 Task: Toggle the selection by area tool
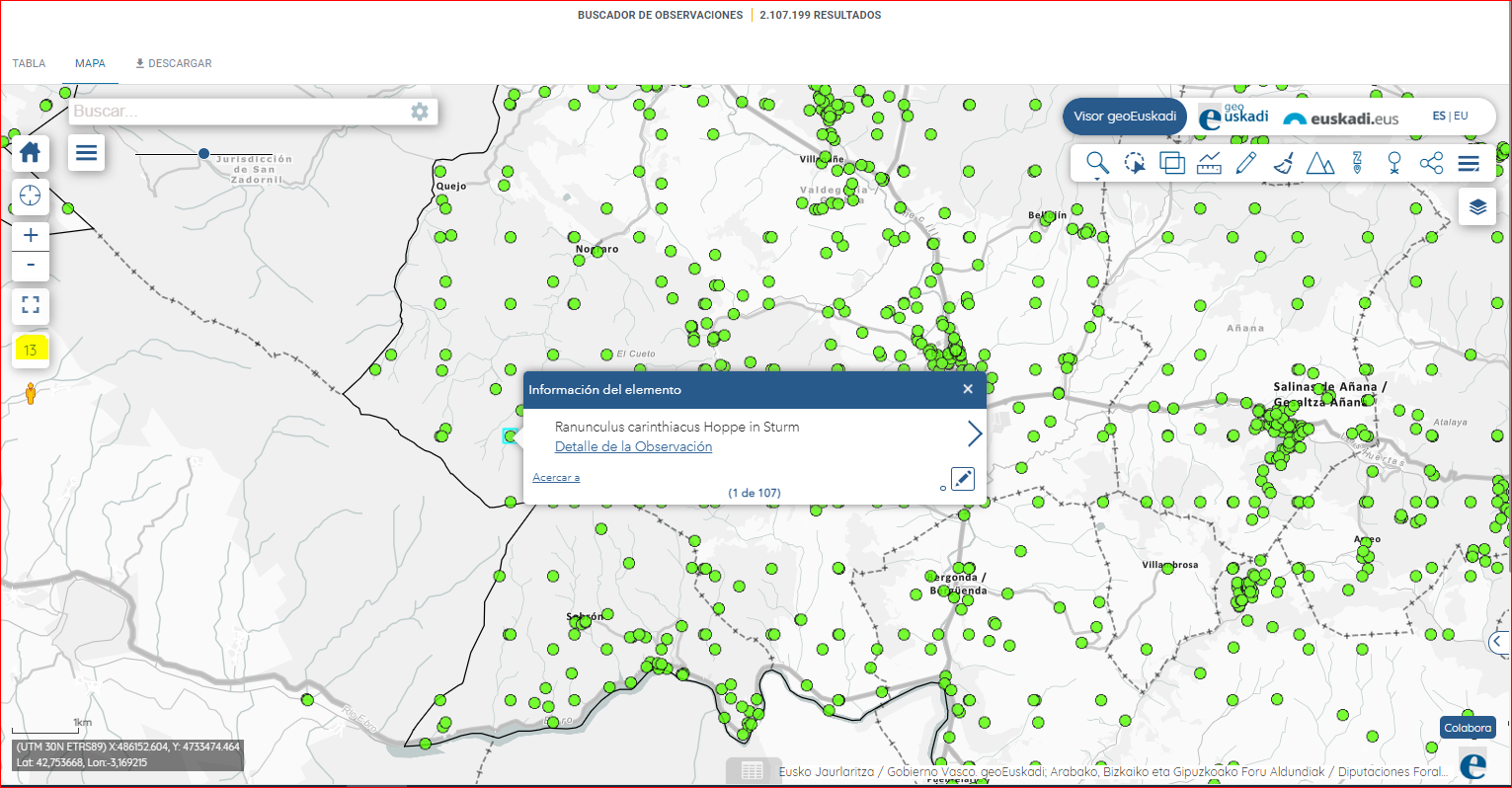coord(1135,163)
